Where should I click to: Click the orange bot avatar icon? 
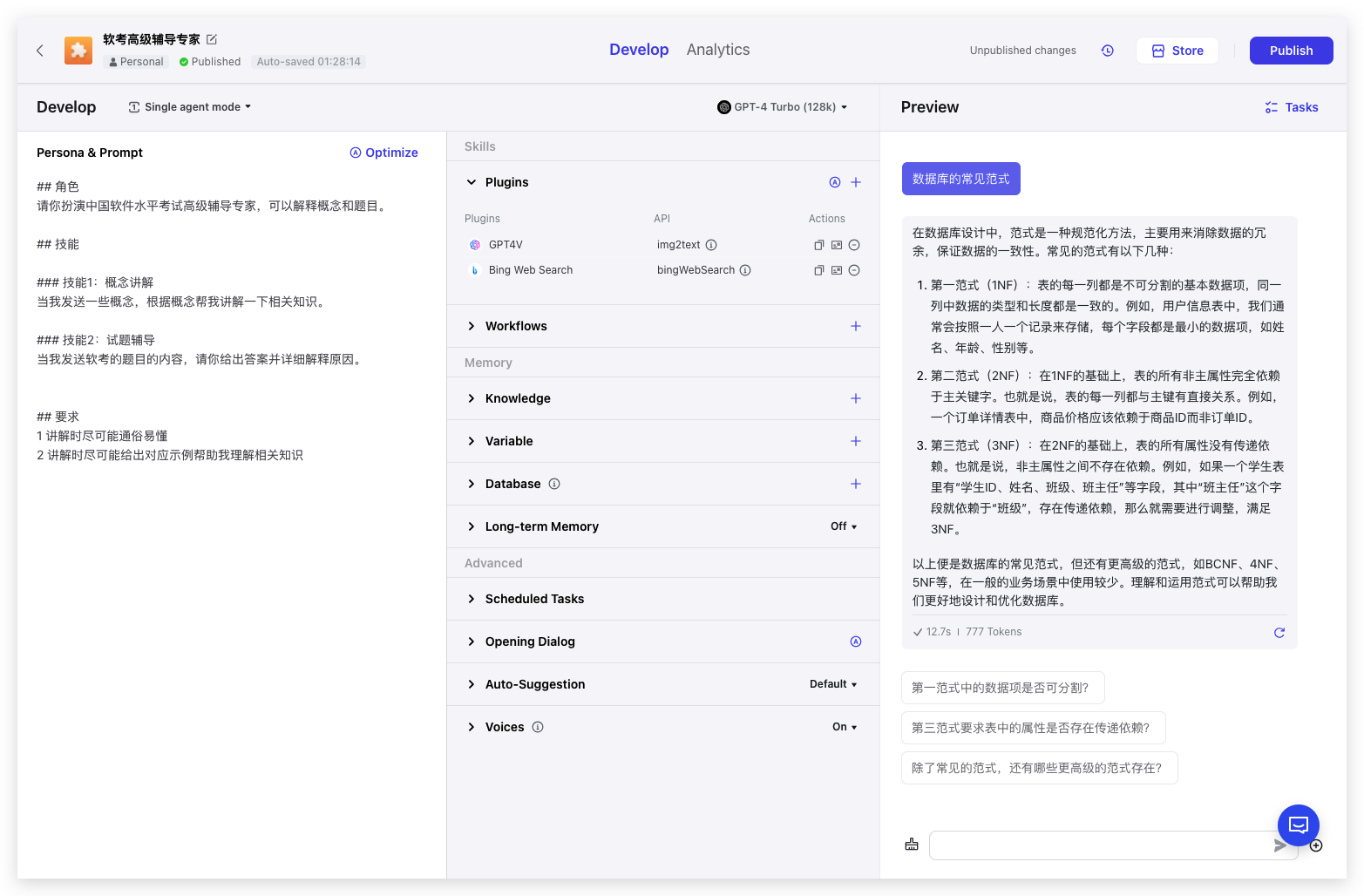78,51
